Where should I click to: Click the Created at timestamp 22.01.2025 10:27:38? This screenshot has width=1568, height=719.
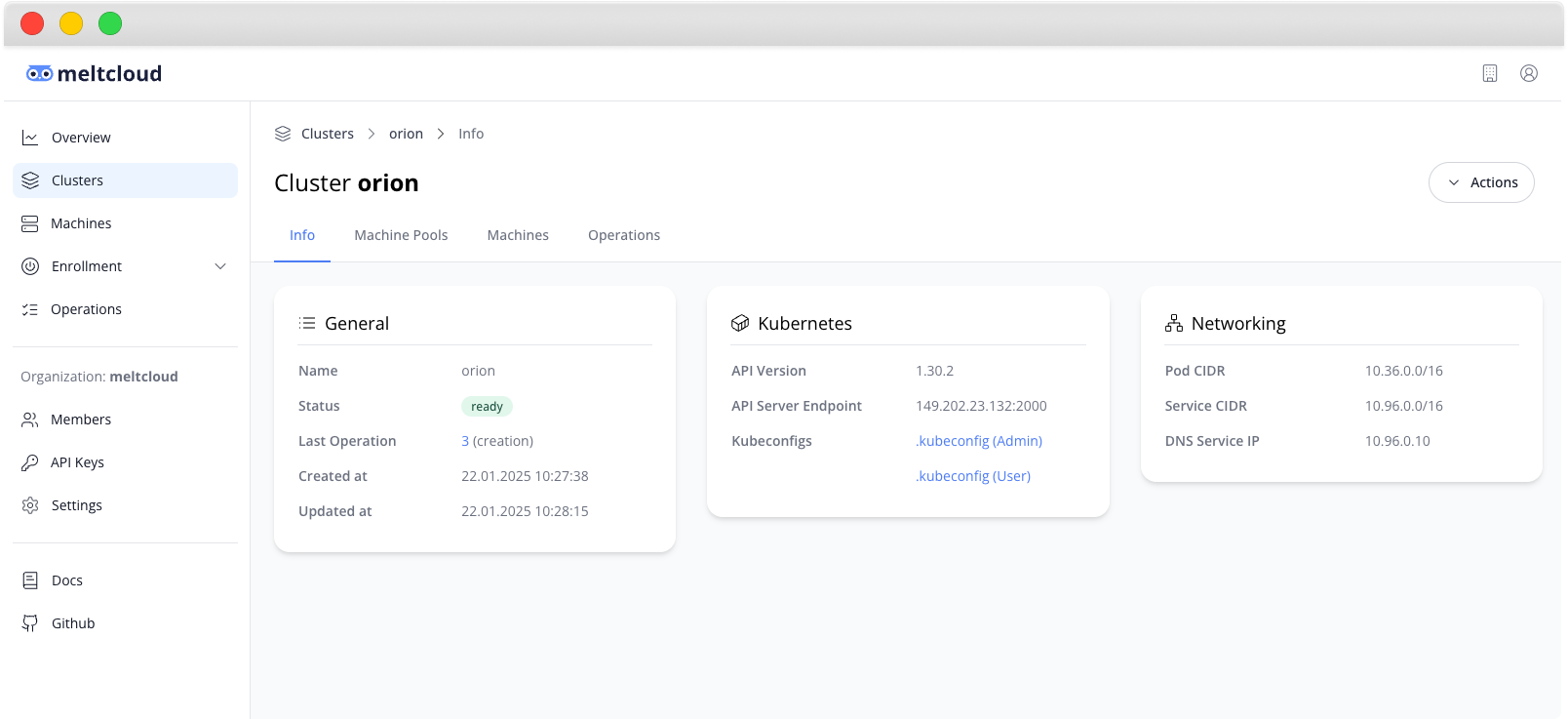pos(525,476)
